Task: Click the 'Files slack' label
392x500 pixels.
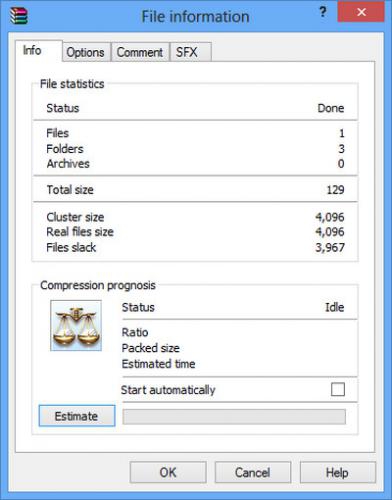Action: click(x=71, y=247)
